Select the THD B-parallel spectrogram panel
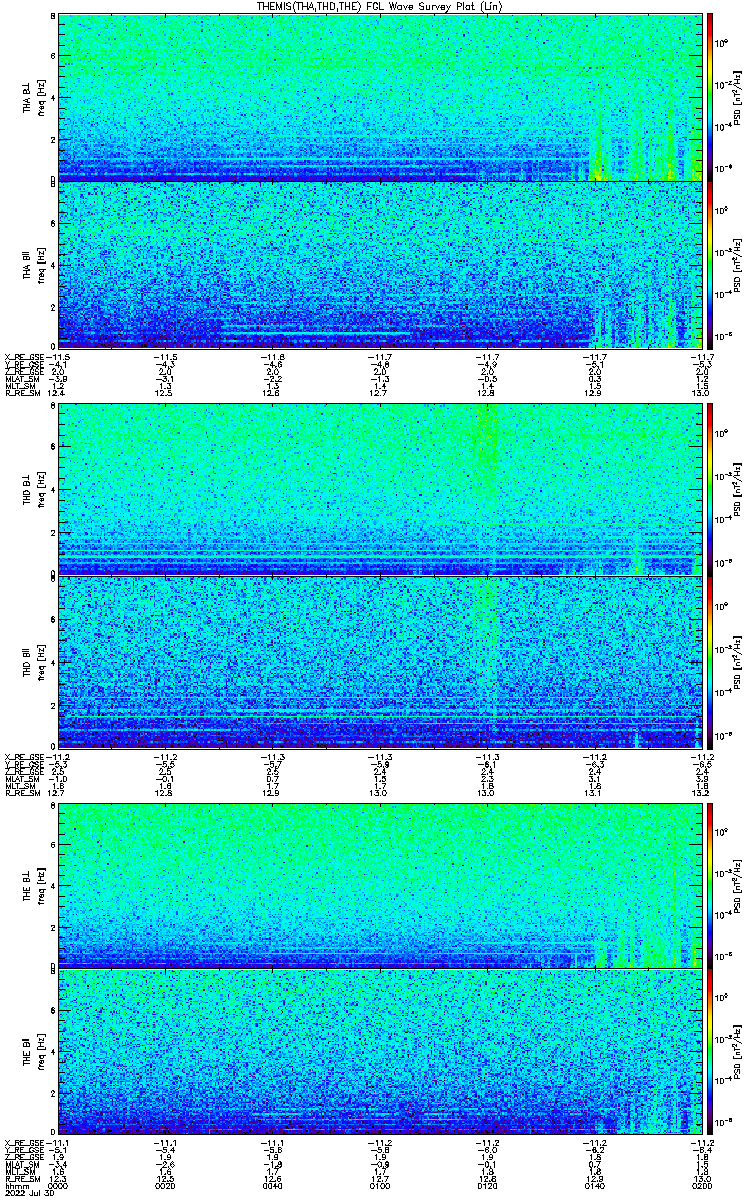The height and width of the screenshot is (1200, 750). (x=379, y=662)
